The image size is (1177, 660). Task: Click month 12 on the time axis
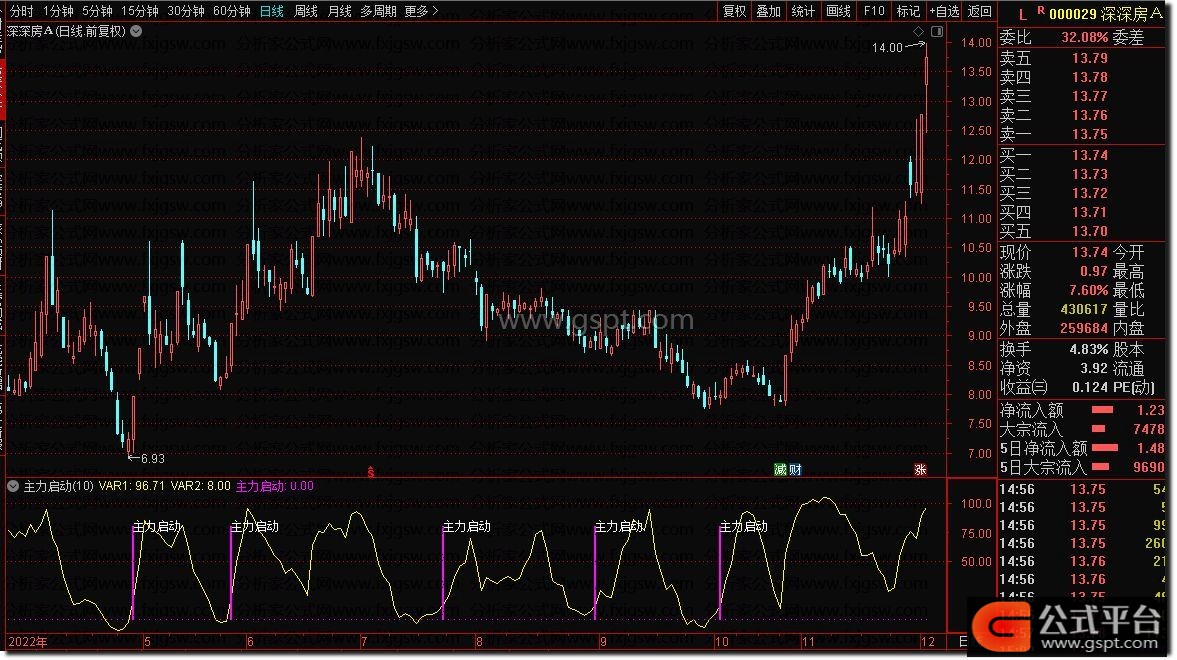(x=928, y=642)
